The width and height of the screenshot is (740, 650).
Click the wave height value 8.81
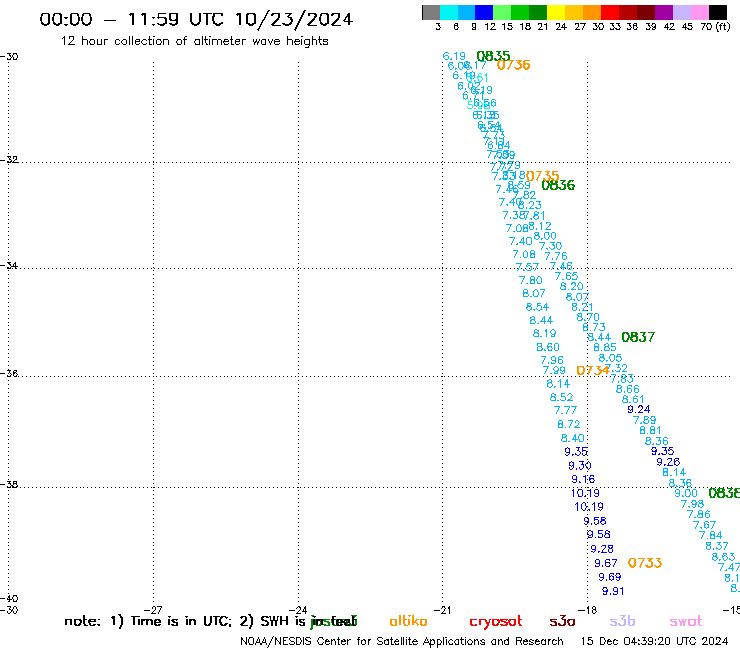pyautogui.click(x=650, y=430)
